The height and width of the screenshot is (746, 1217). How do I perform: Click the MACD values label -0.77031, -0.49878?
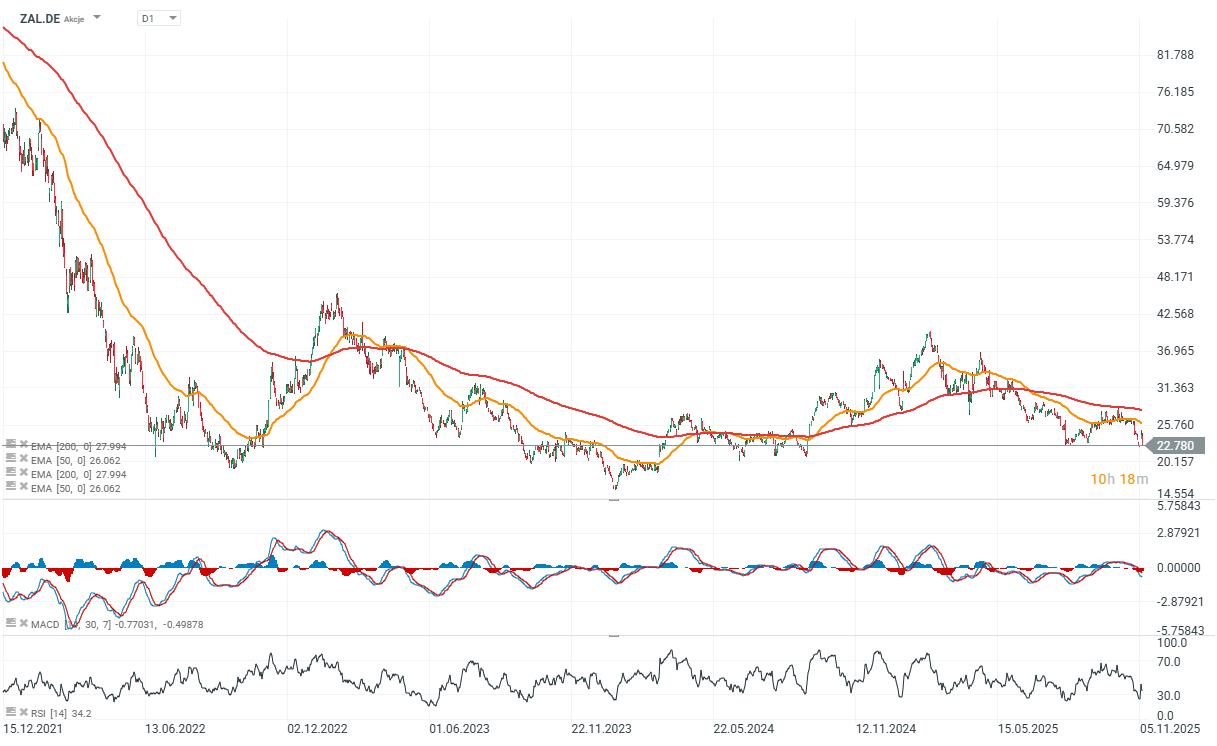tap(159, 624)
